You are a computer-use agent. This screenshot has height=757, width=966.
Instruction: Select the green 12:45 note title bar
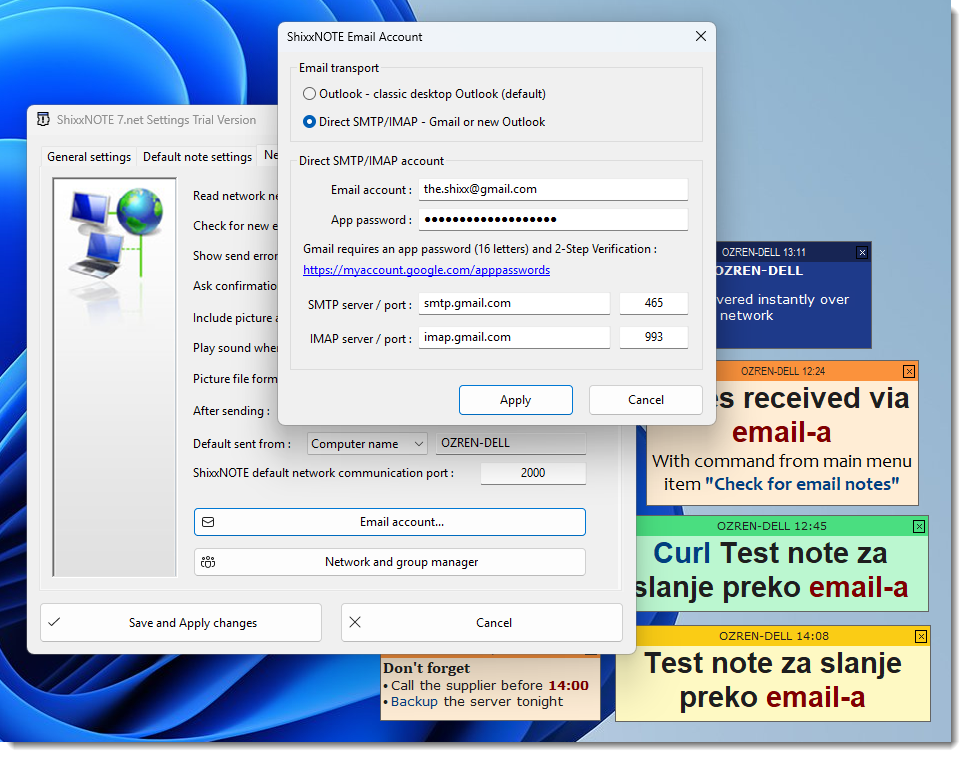781,527
